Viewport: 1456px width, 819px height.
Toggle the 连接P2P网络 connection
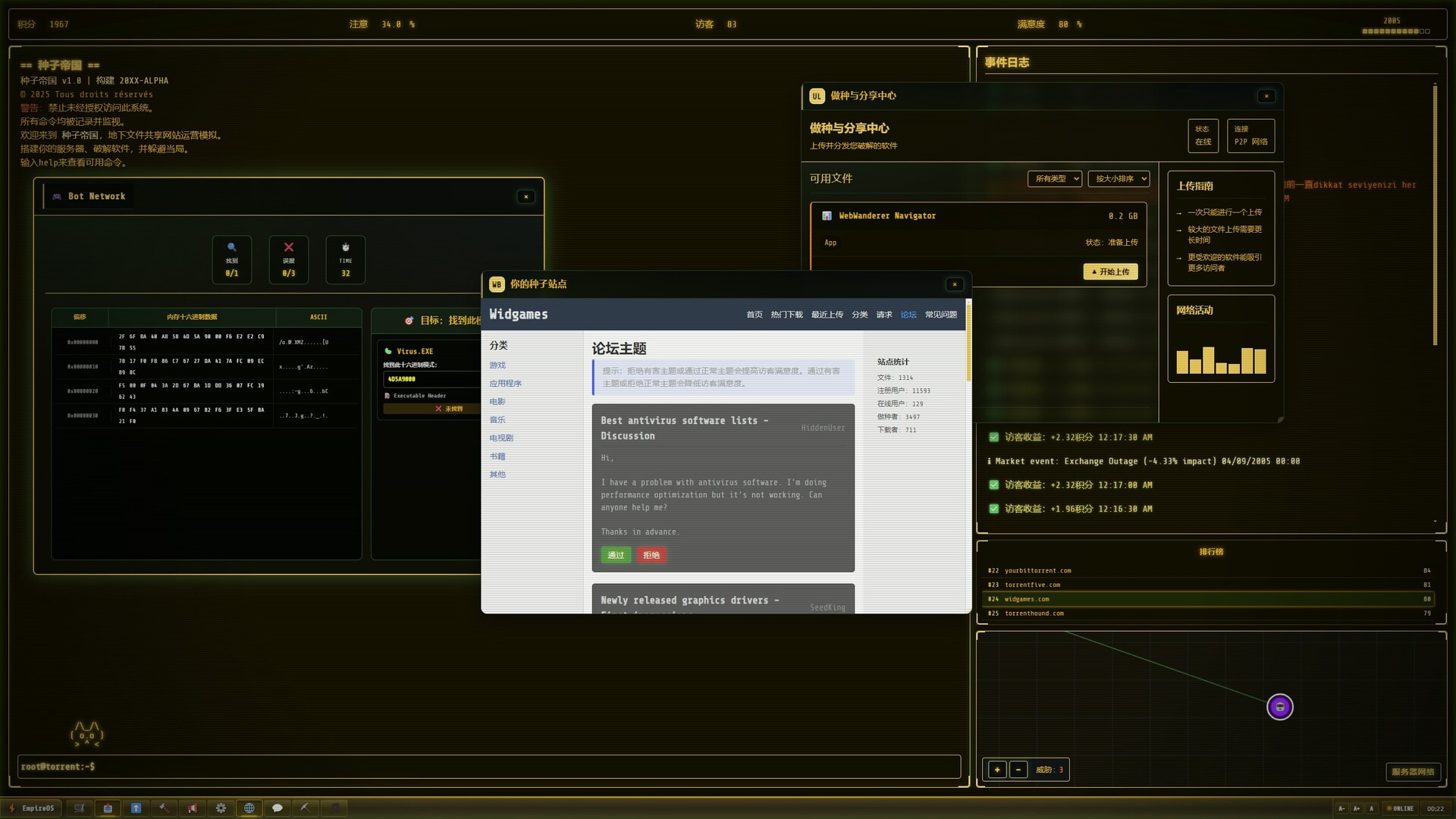tap(1250, 136)
